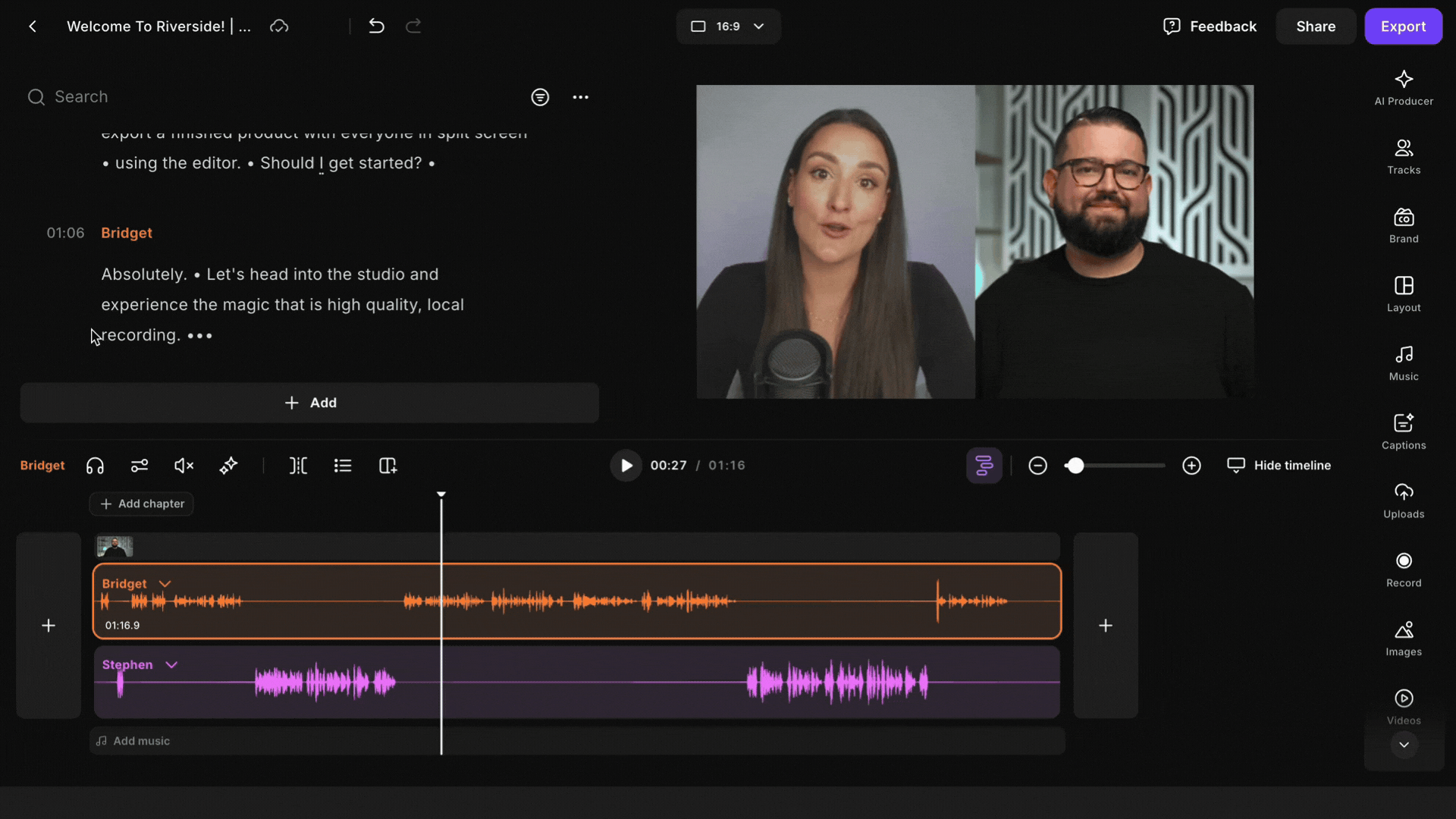
Task: Click Hide timeline
Action: [x=1279, y=466]
